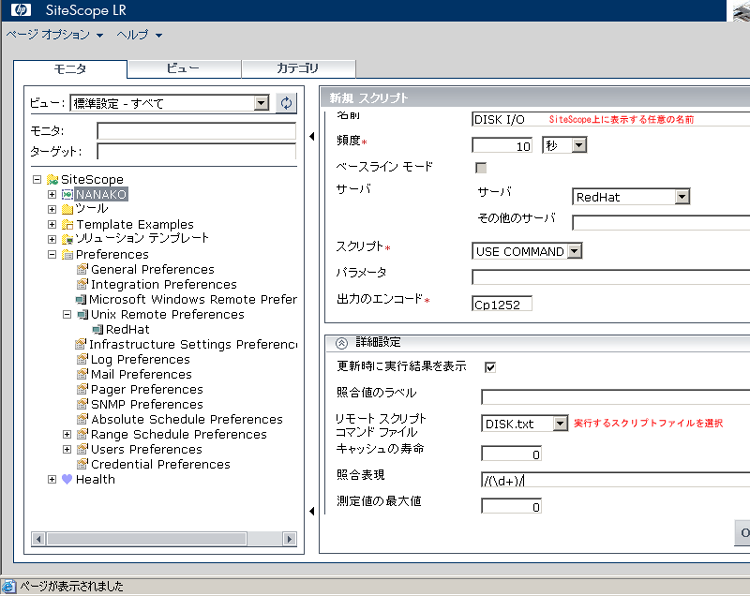Click the refresh view icon
This screenshot has height=596, width=750.
286,103
